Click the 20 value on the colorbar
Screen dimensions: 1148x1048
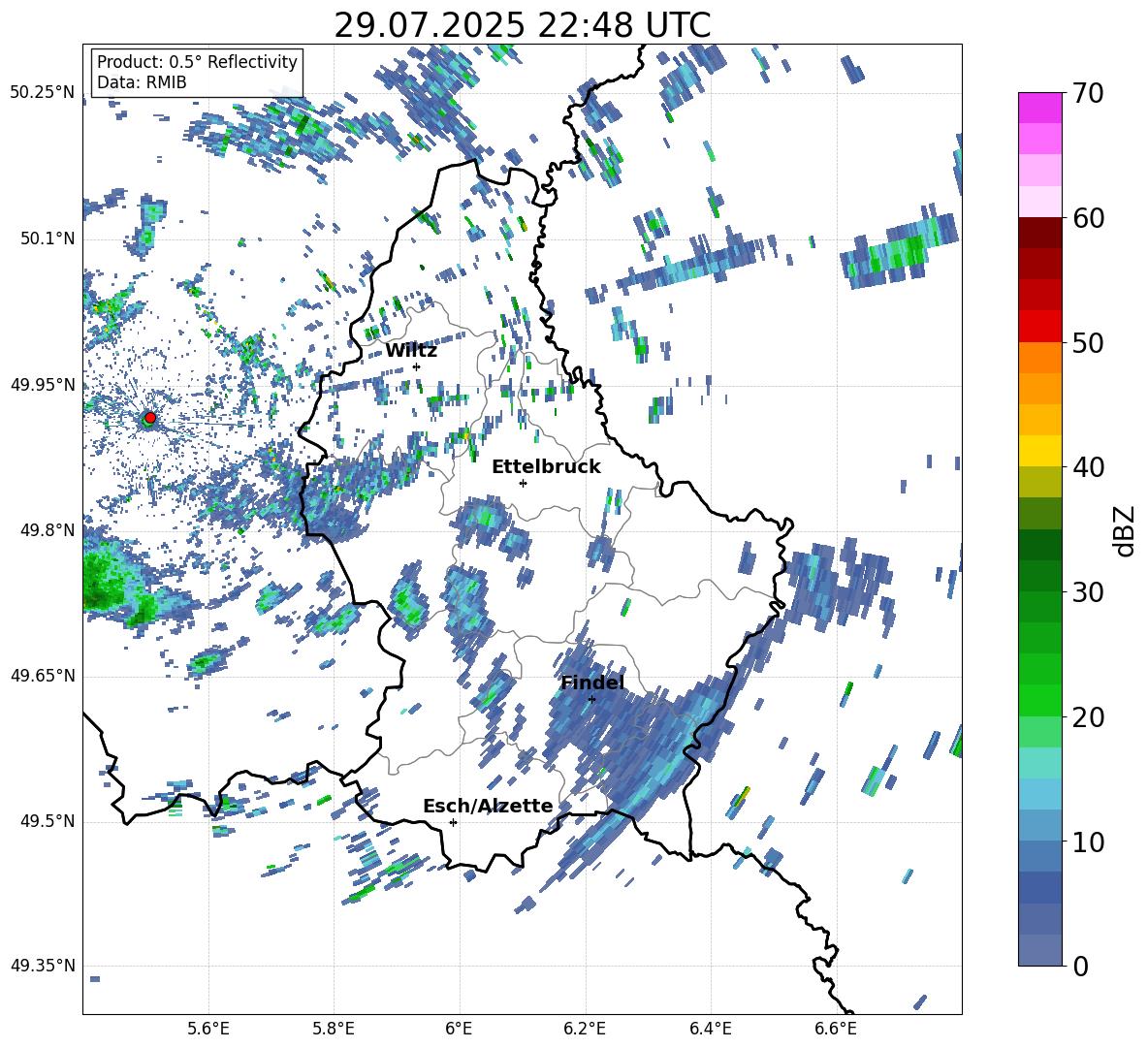pyautogui.click(x=1088, y=717)
